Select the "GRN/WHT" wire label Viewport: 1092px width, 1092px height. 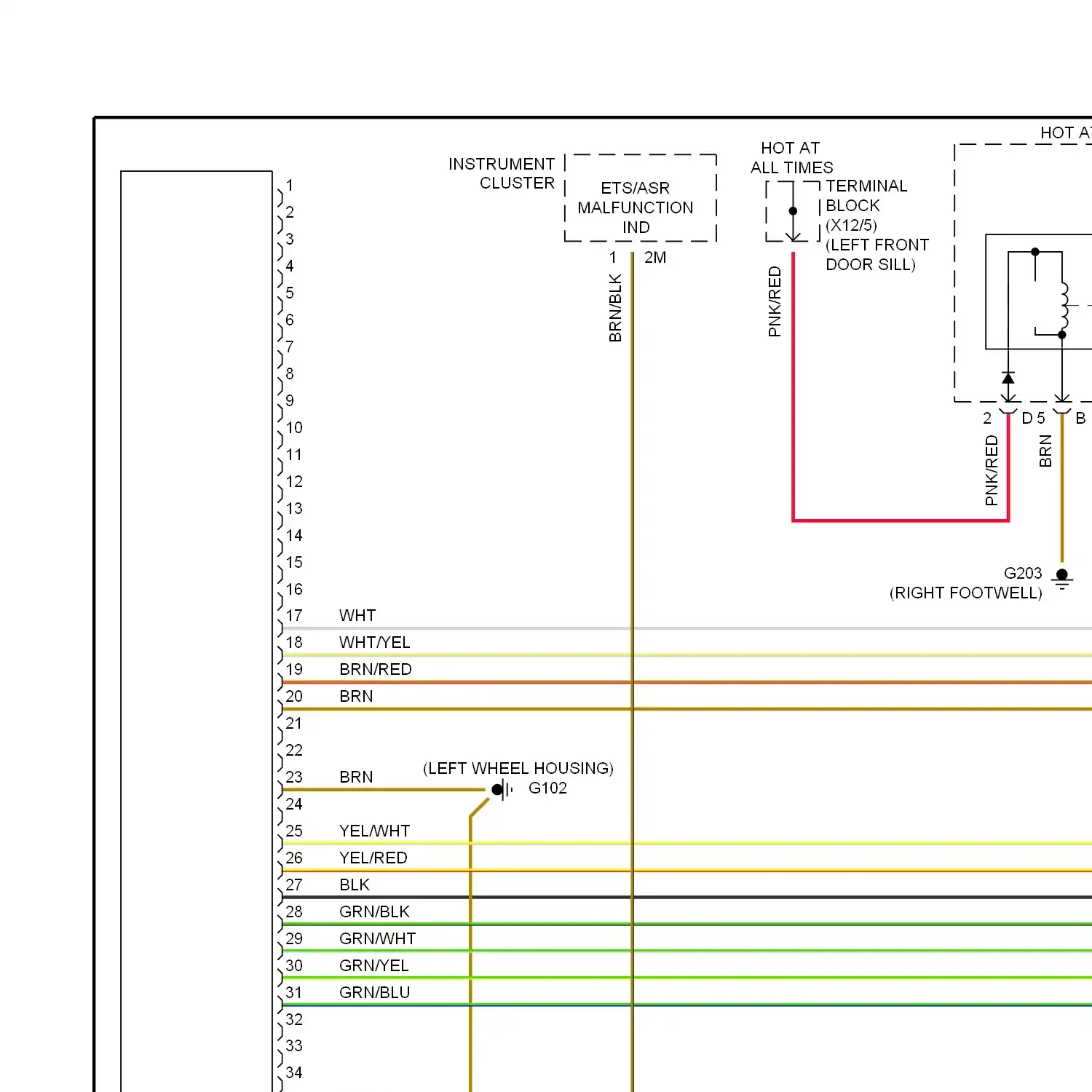(377, 938)
